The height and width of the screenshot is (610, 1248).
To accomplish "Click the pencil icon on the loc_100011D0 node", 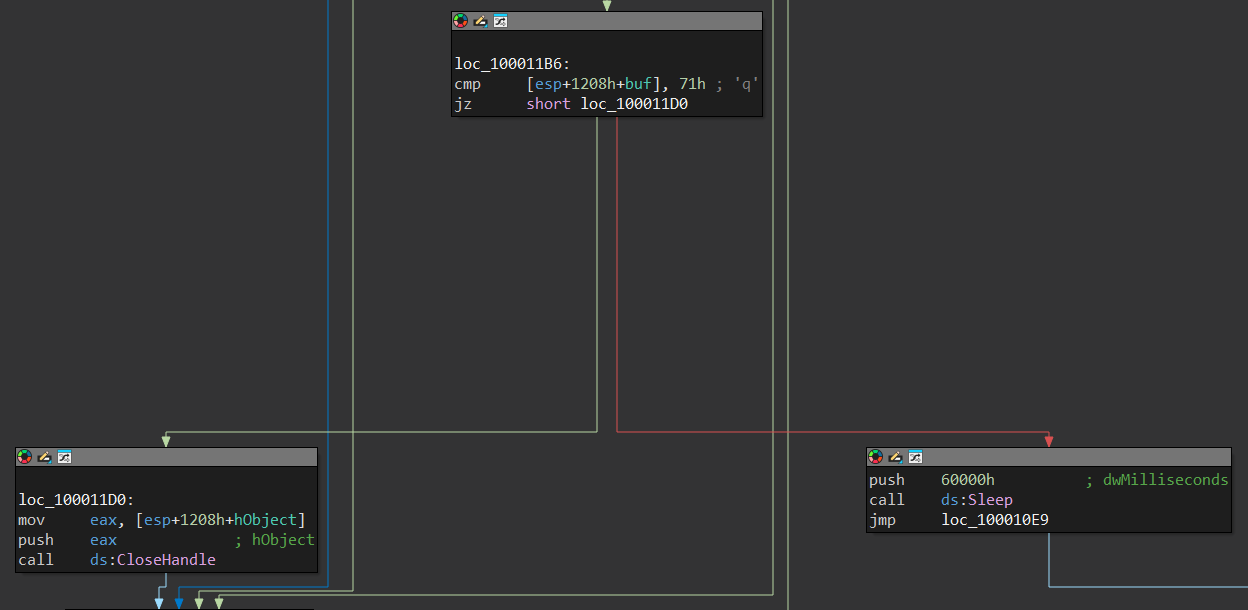I will 44,457.
